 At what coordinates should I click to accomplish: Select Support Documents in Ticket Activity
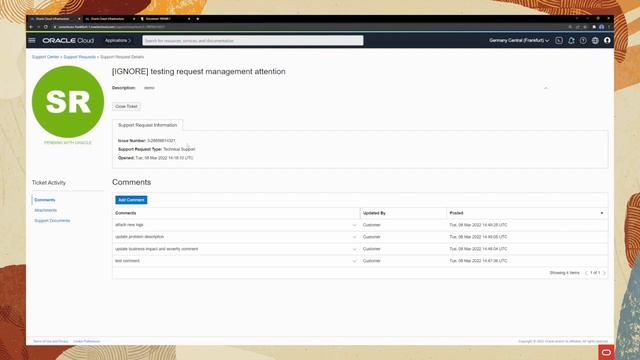pos(52,221)
